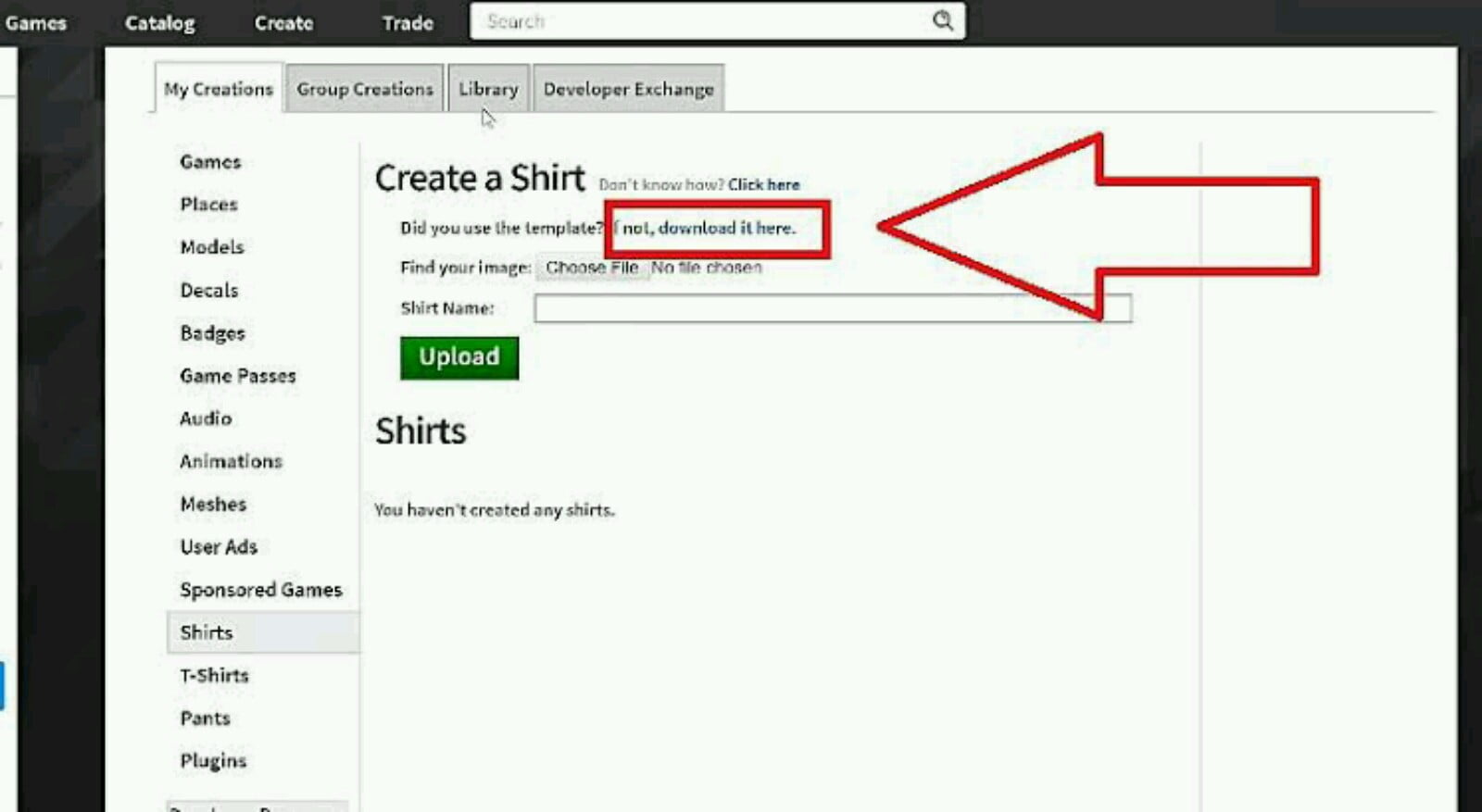The width and height of the screenshot is (1482, 812).
Task: Click the search magnifier icon
Action: pos(942,20)
